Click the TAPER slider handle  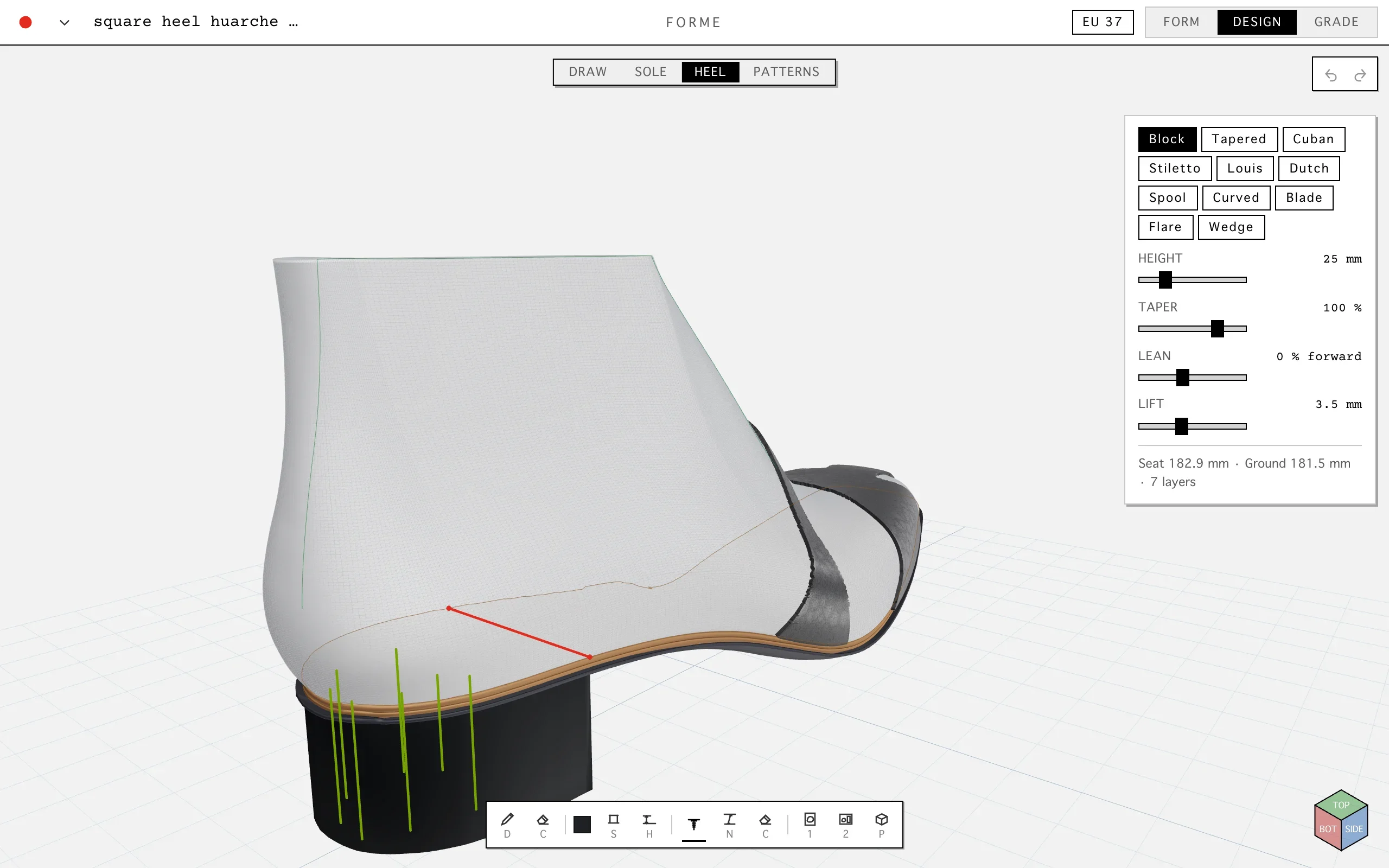(1217, 329)
